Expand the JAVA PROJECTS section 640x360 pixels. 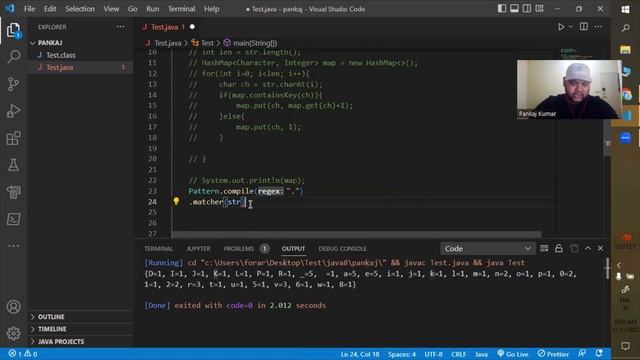(x=80, y=342)
